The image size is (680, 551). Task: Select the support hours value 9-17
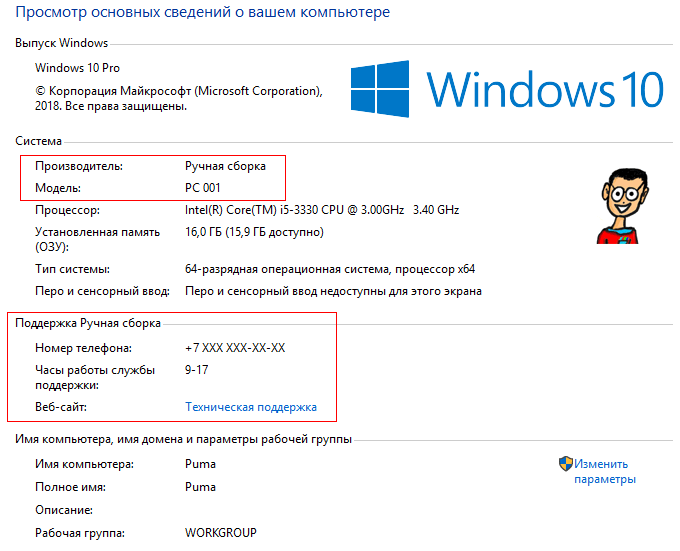(x=196, y=370)
